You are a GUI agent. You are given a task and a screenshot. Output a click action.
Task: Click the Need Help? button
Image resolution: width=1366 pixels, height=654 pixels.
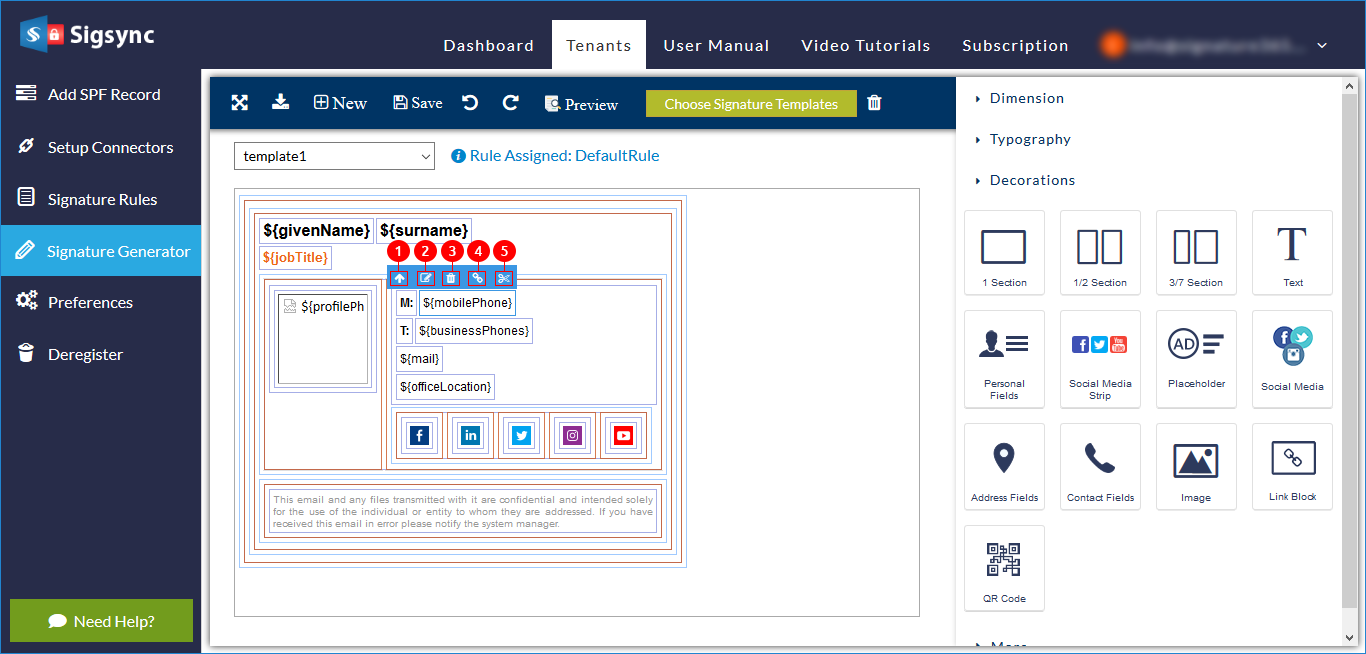101,621
